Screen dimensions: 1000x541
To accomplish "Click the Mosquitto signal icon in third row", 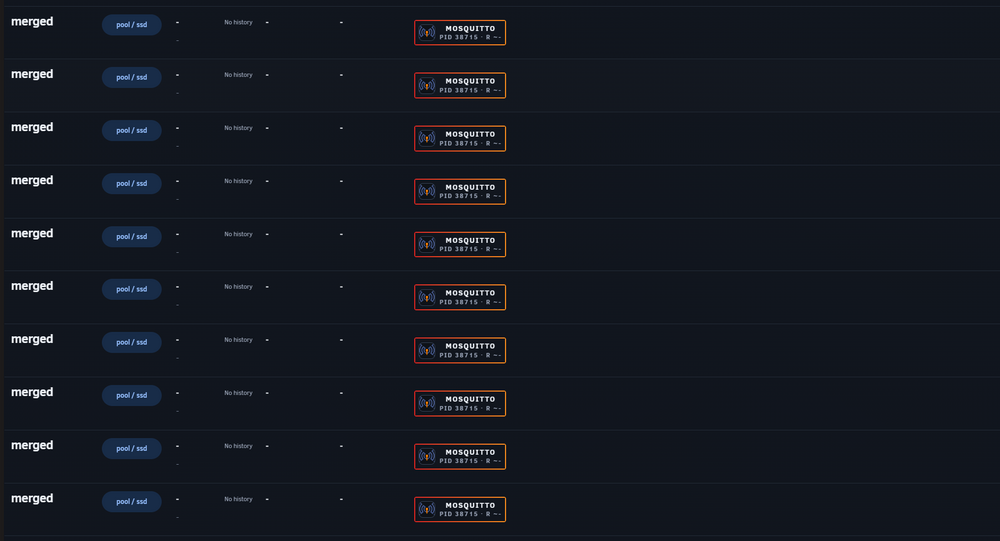I will [427, 138].
